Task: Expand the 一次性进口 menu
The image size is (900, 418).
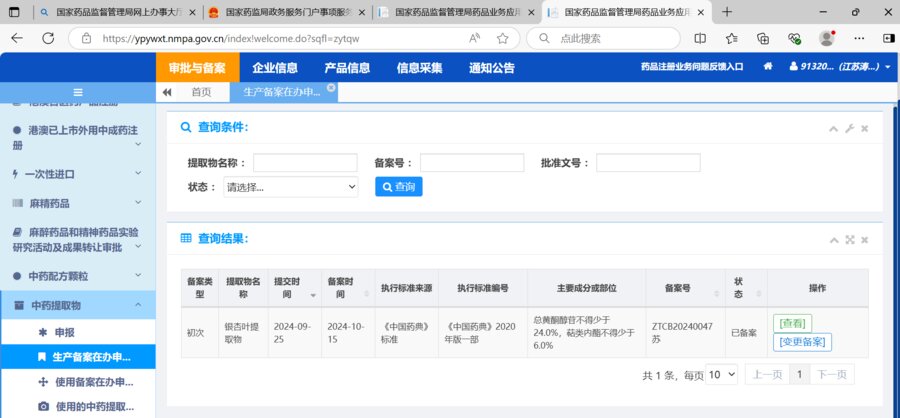Action: [x=77, y=174]
